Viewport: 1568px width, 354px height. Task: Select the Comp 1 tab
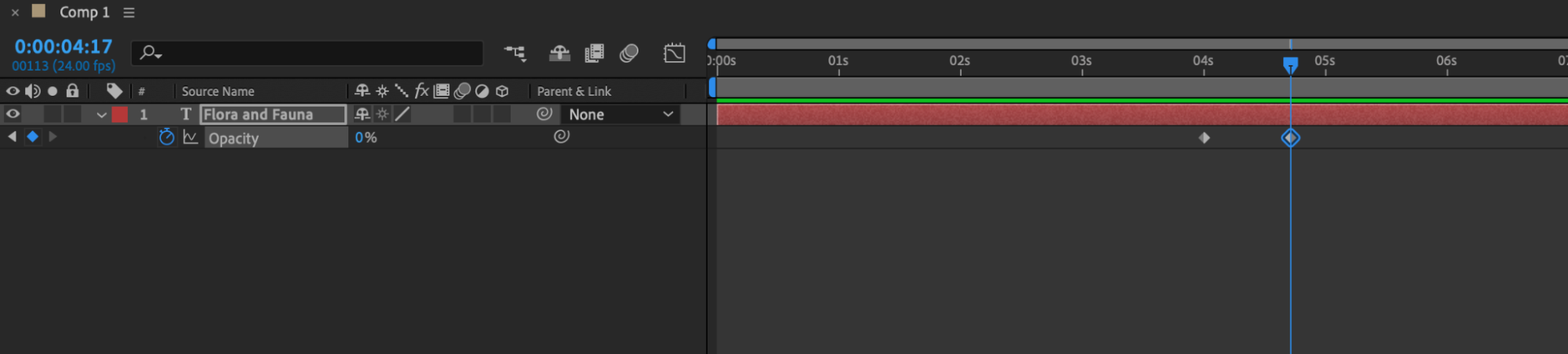pyautogui.click(x=84, y=13)
